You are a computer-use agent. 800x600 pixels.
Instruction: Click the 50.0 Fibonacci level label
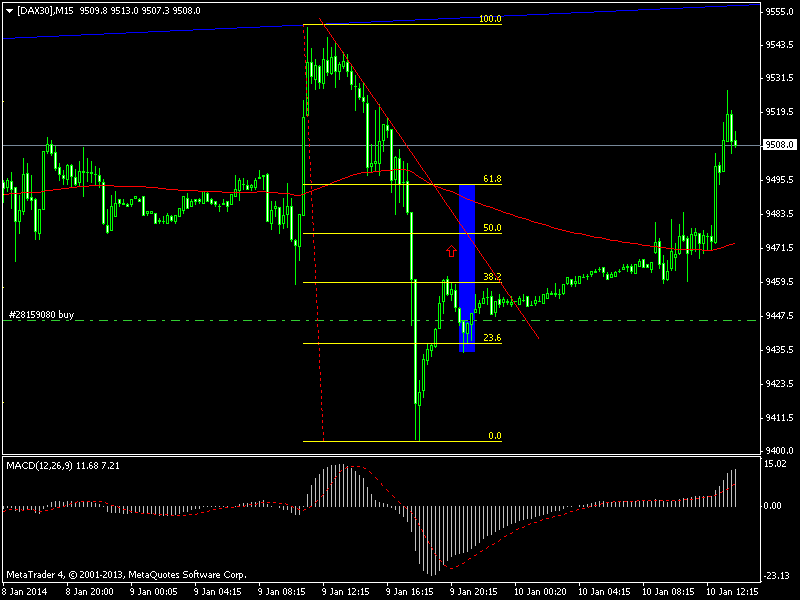click(491, 228)
